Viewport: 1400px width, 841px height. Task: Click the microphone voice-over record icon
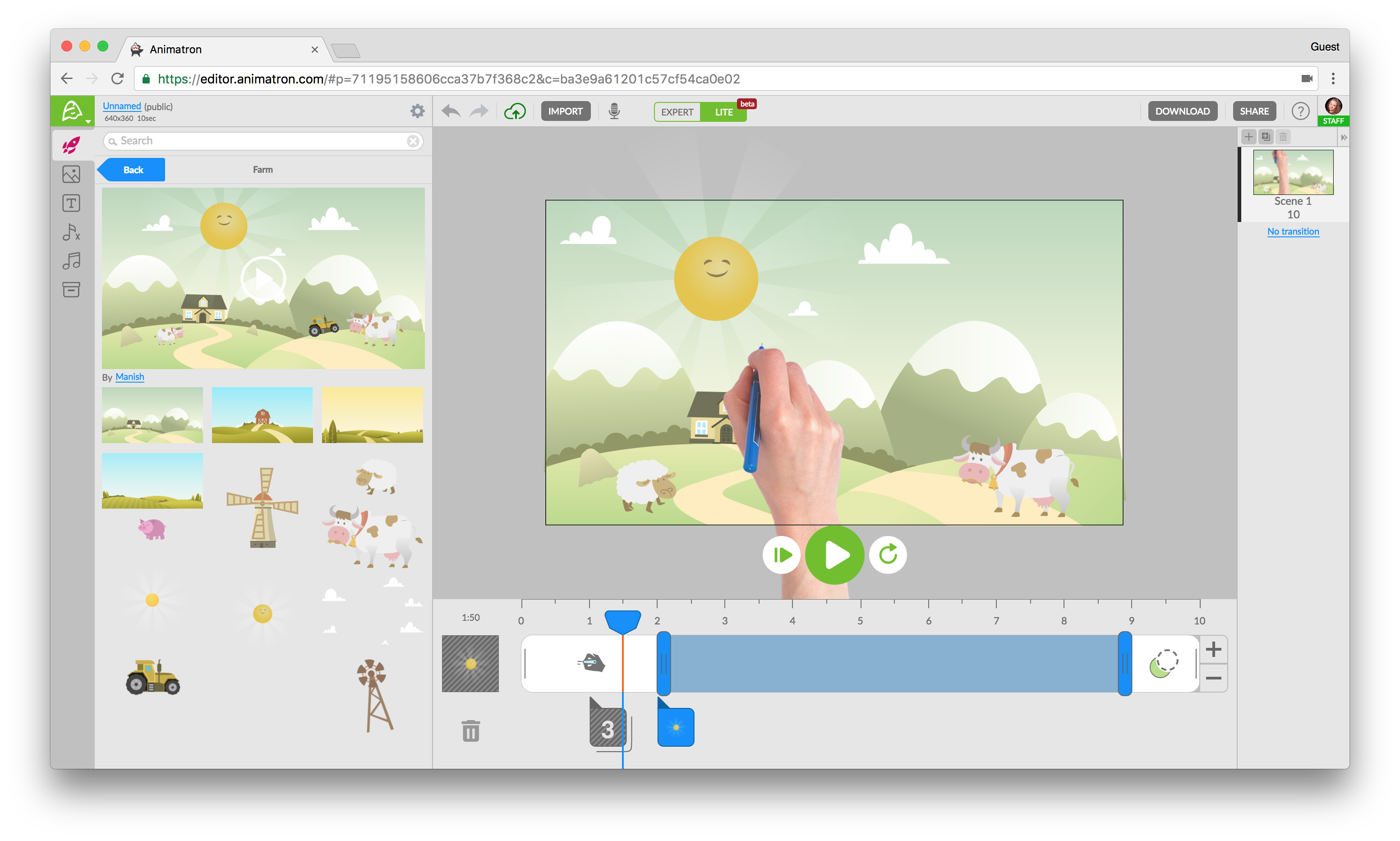[614, 111]
